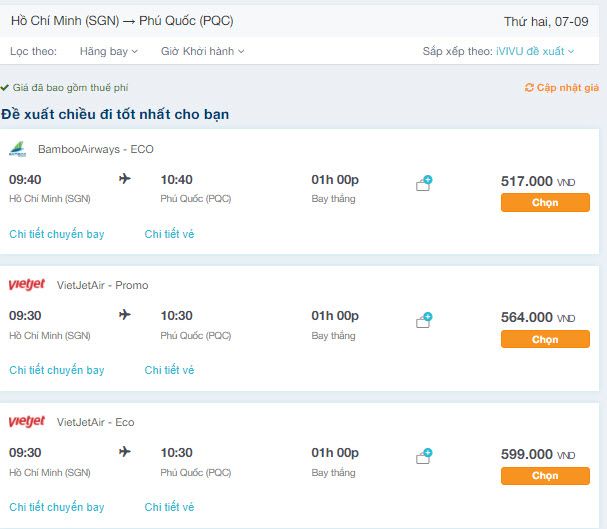Expand the iVIVU đề xuất sort dropdown
The width and height of the screenshot is (607, 529).
pos(535,51)
